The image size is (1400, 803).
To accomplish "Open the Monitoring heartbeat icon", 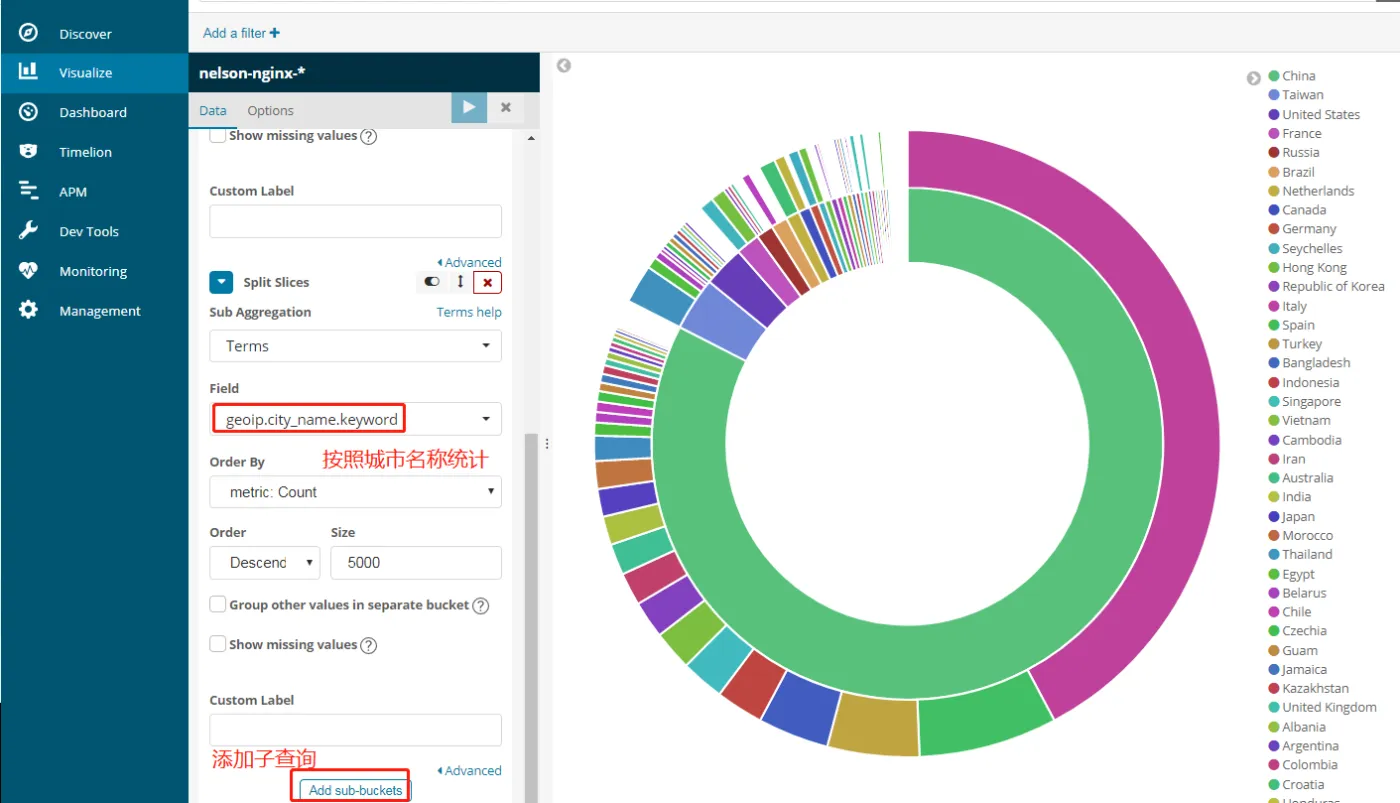I will [x=28, y=270].
